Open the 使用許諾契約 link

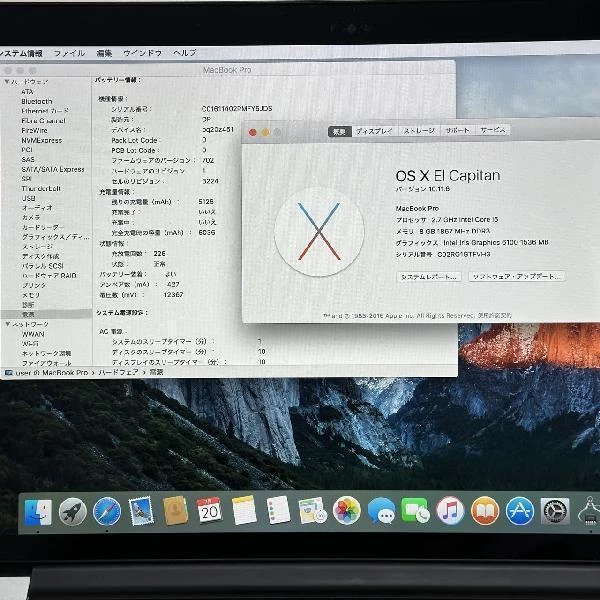tap(495, 315)
